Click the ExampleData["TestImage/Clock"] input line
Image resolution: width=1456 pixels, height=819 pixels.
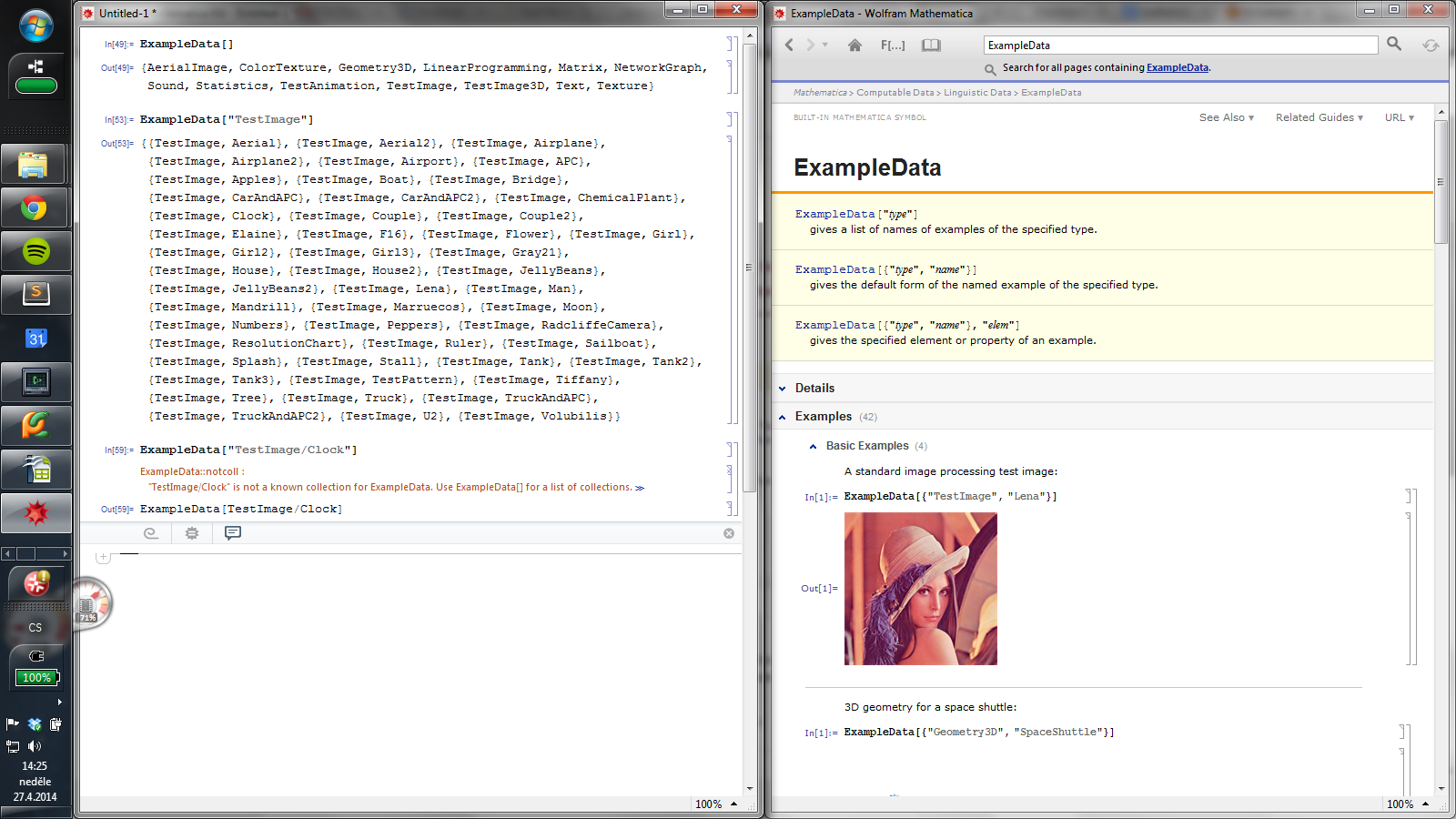click(x=248, y=450)
